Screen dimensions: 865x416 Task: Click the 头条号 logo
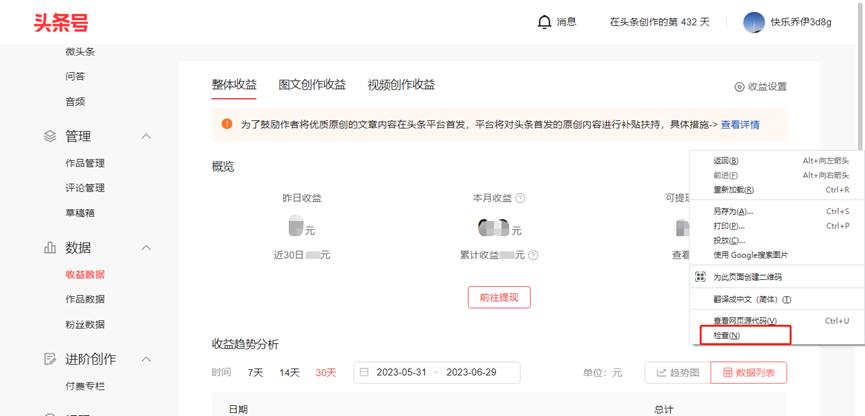61,23
